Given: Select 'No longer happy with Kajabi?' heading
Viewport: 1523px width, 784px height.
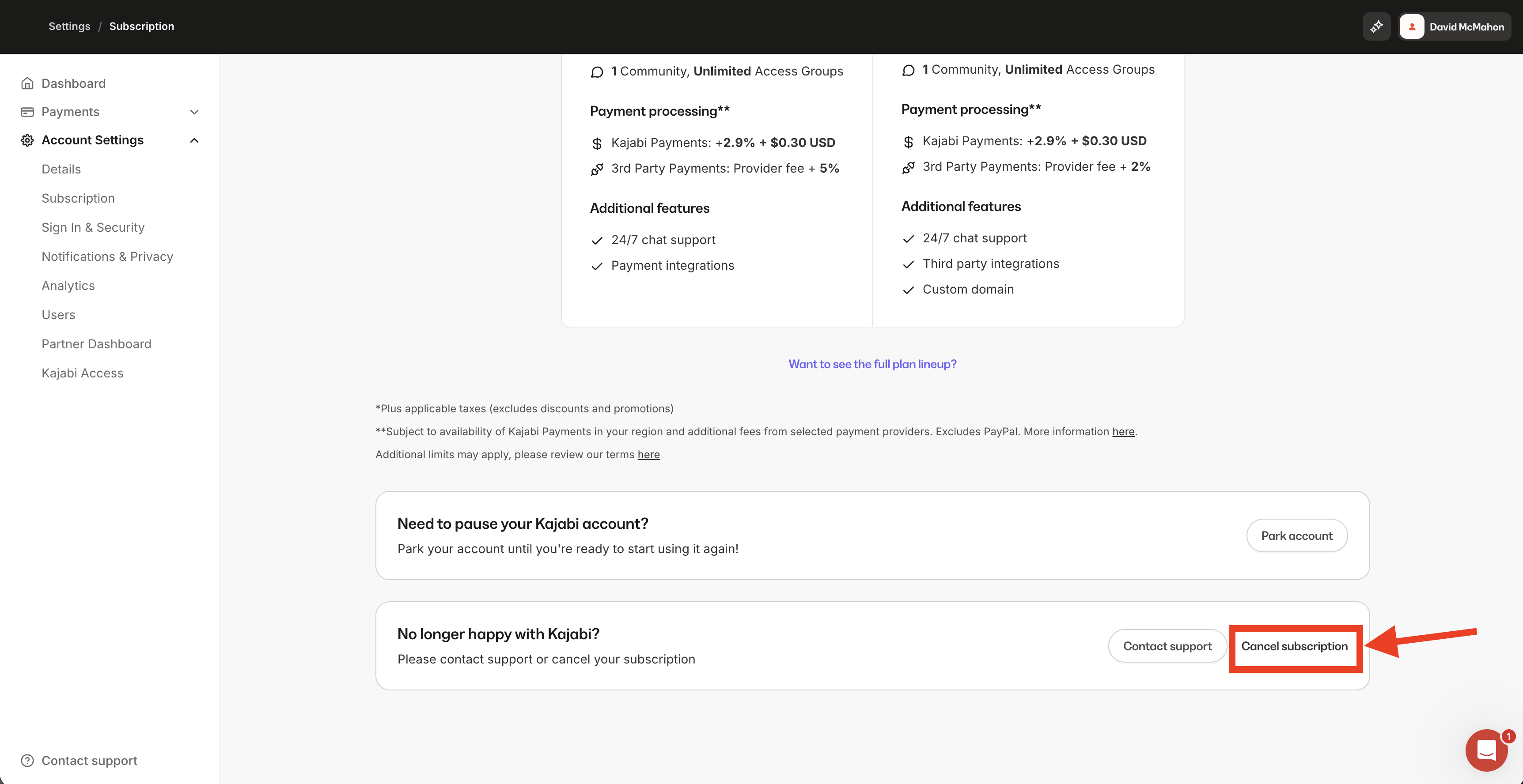Looking at the screenshot, I should [498, 634].
